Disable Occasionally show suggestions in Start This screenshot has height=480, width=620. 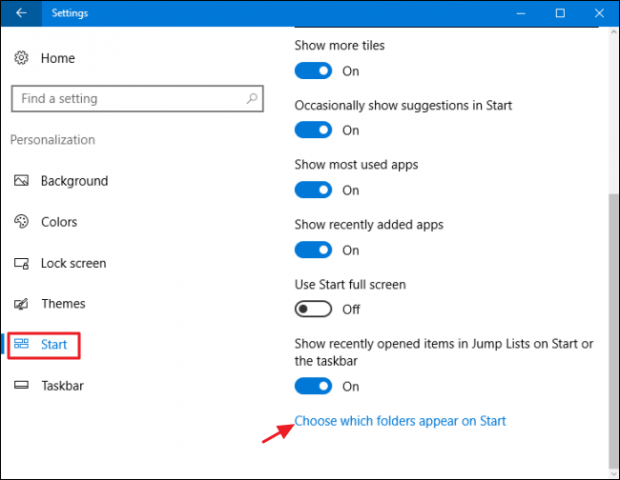pos(313,130)
